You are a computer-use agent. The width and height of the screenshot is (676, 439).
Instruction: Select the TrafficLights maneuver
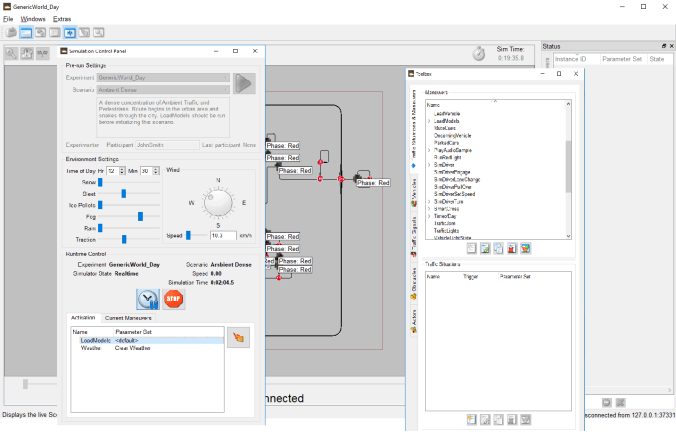[446, 231]
